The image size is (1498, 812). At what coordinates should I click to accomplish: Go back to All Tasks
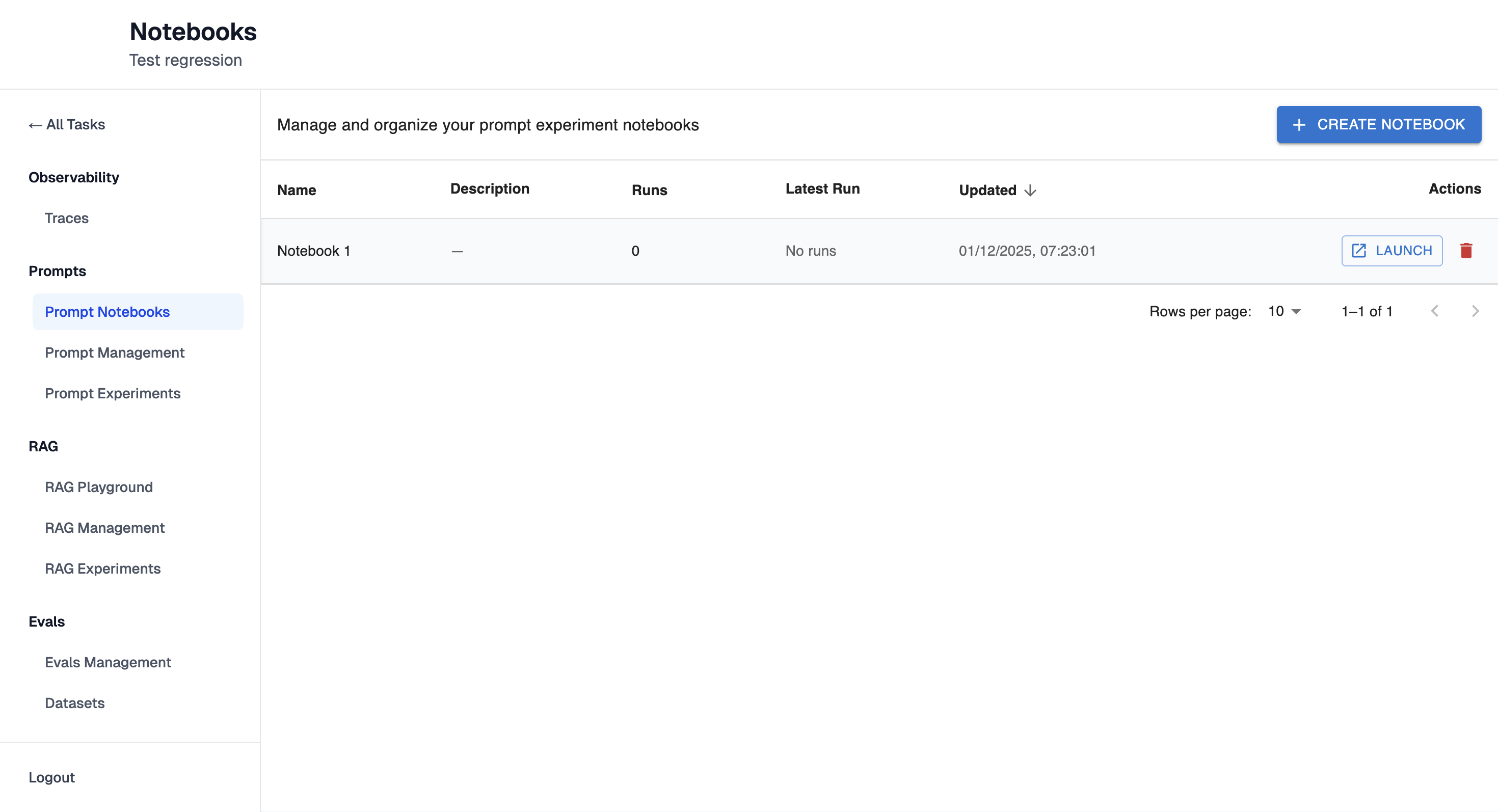click(x=67, y=124)
